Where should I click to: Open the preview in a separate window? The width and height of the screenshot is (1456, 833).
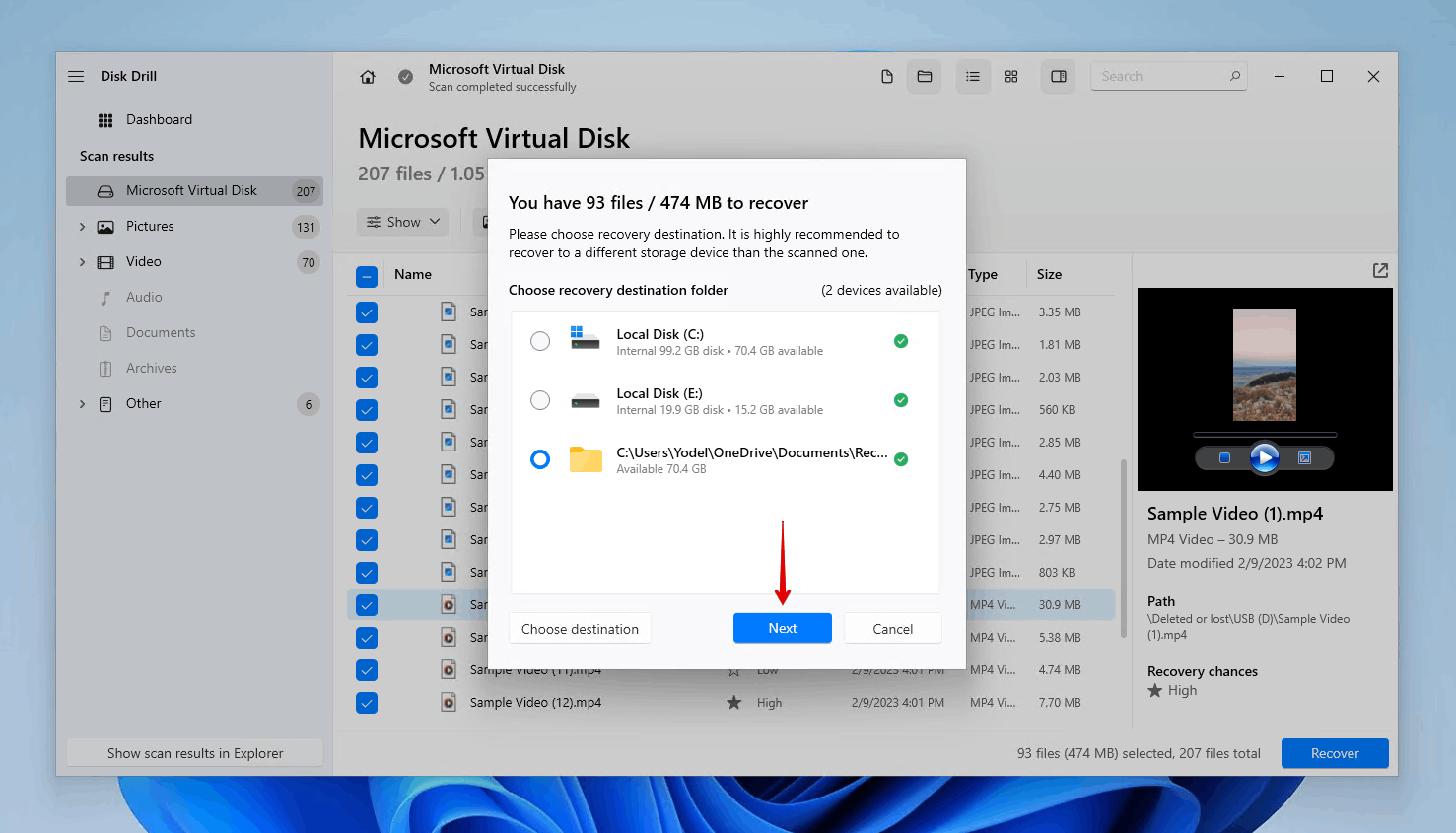[x=1380, y=270]
